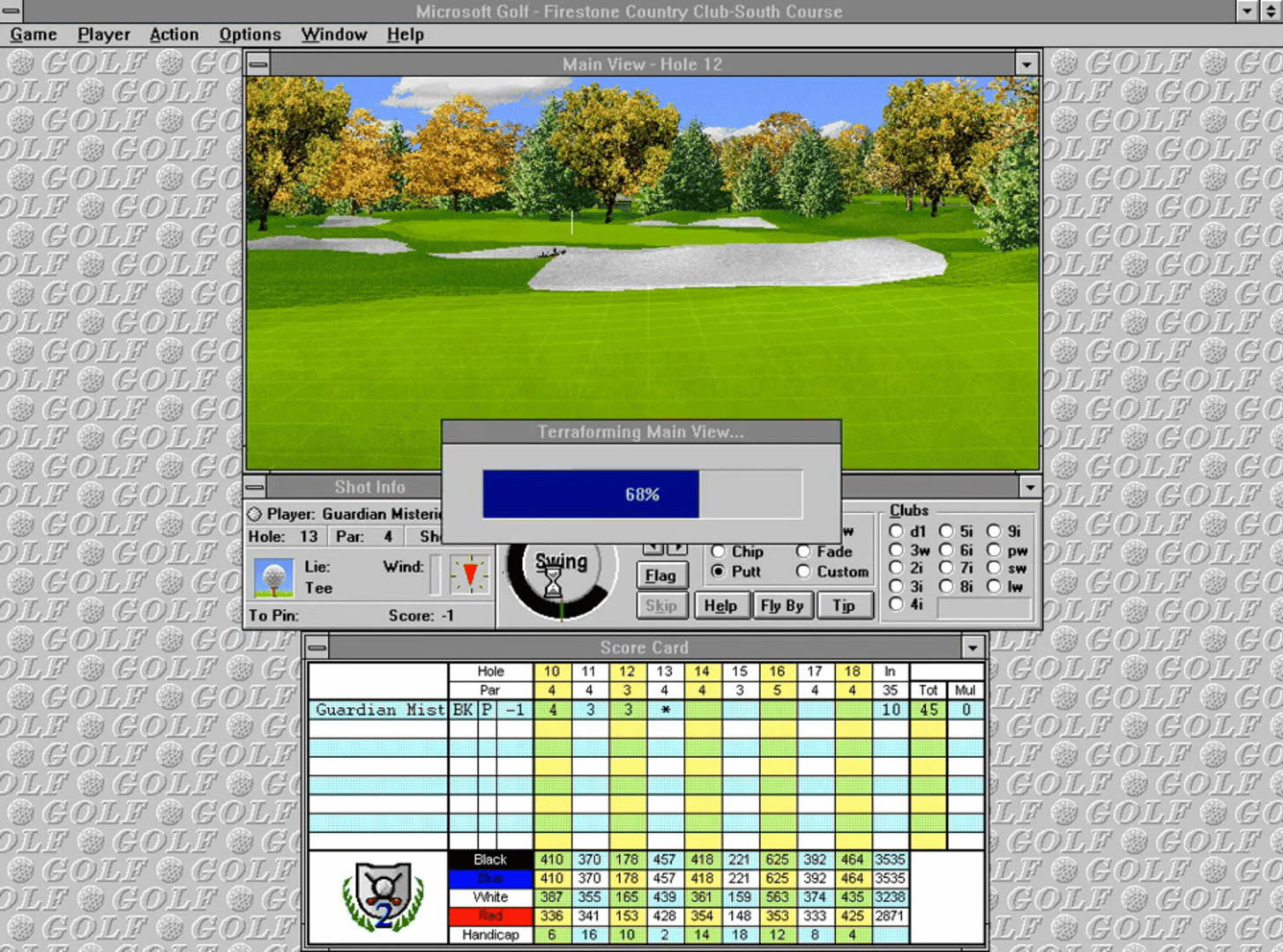Click the In total cell showing 10
1283x952 pixels.
[x=891, y=710]
